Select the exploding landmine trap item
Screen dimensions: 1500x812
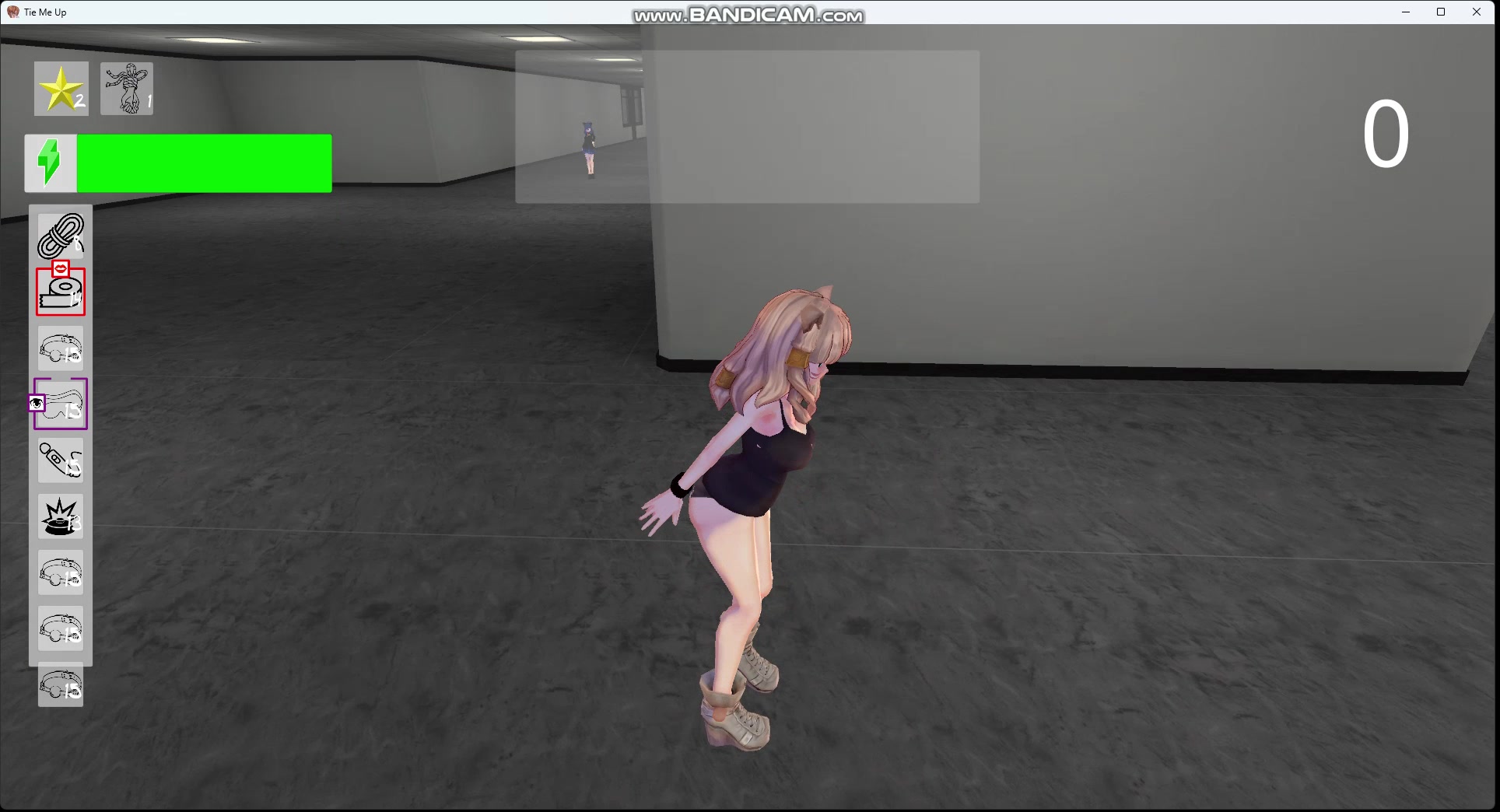coord(61,516)
